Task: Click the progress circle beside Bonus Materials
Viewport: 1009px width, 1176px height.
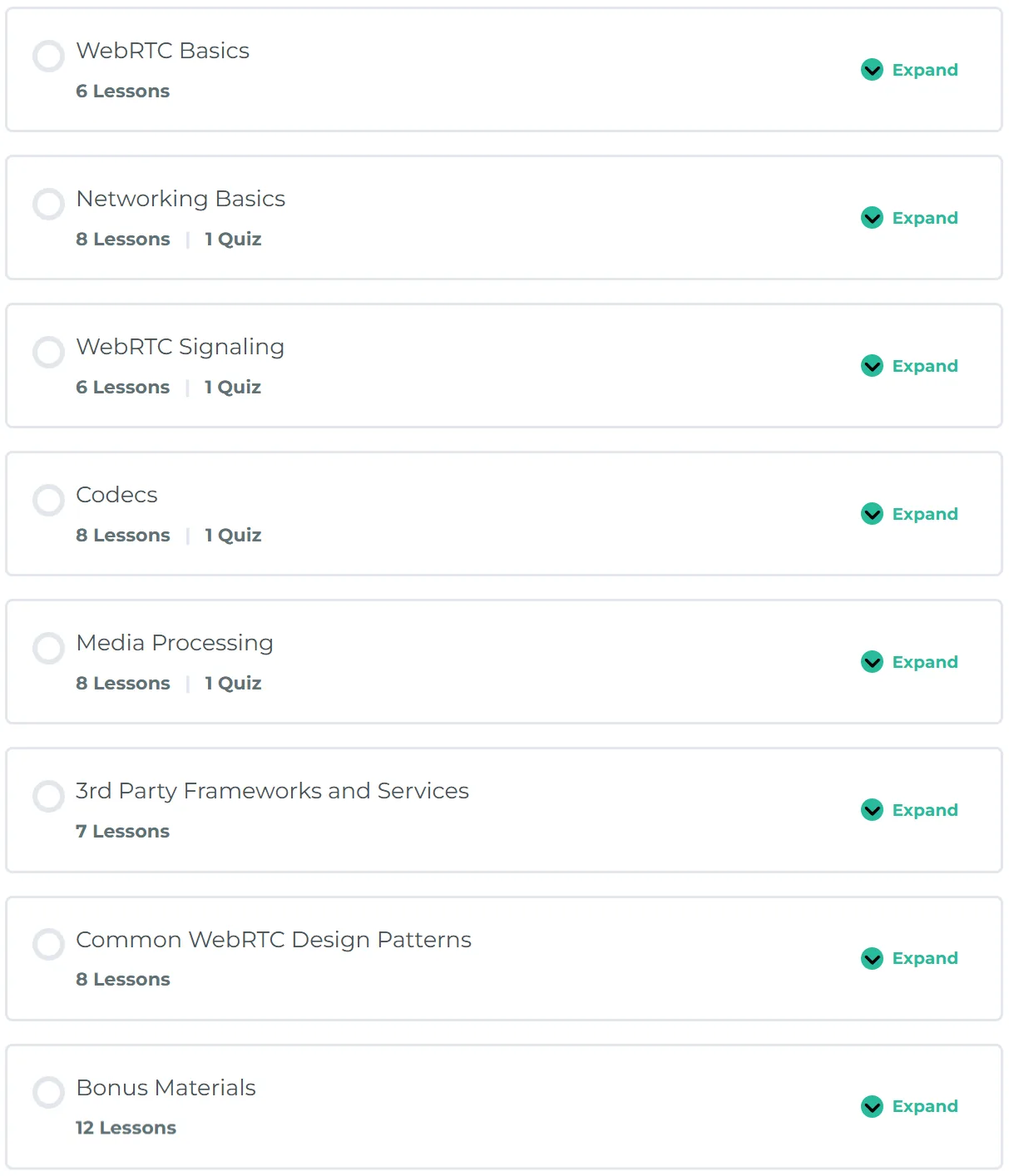Action: (48, 1093)
